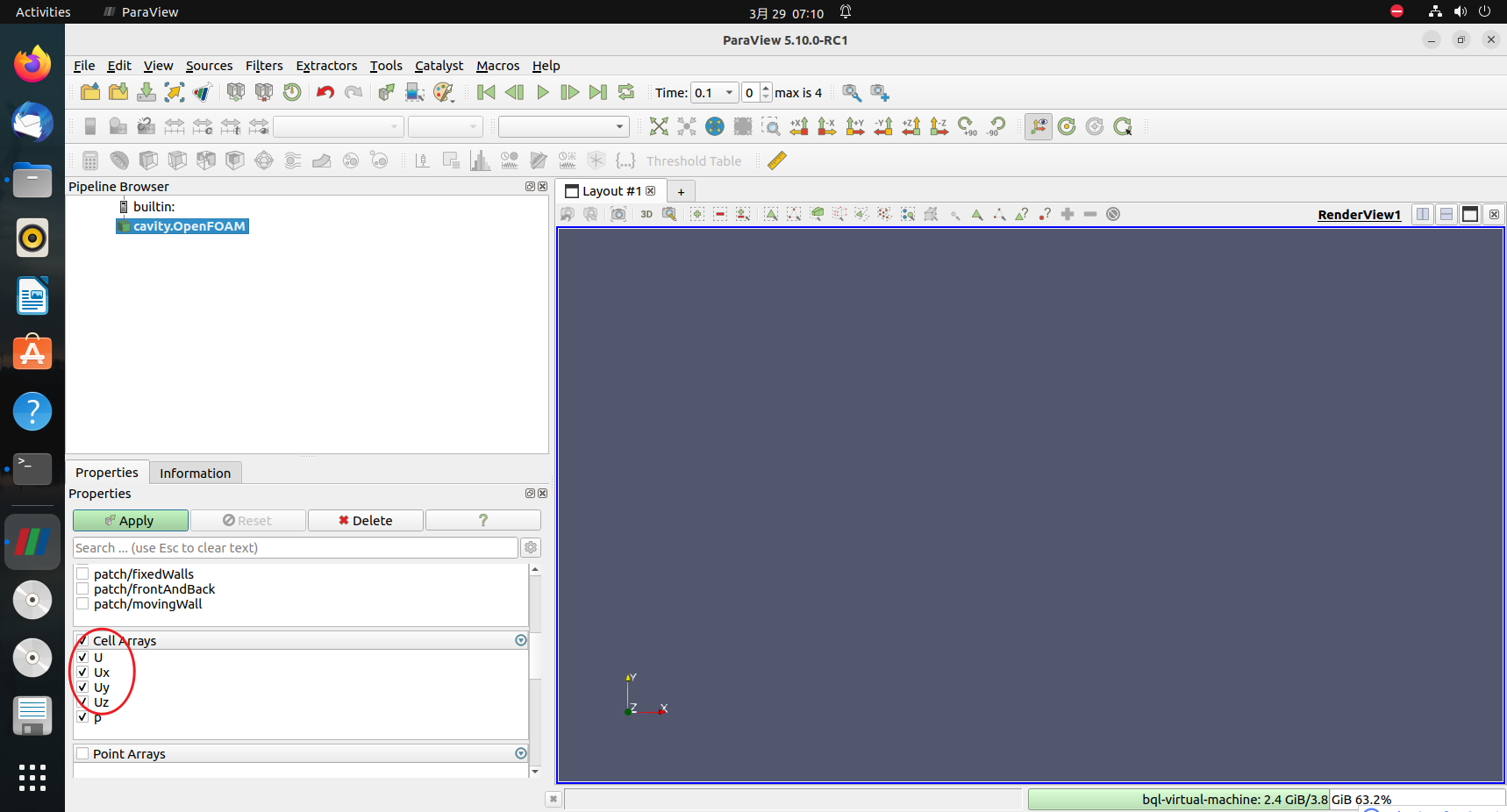Click Zoom to Box icon
Image resolution: width=1507 pixels, height=812 pixels.
771,126
